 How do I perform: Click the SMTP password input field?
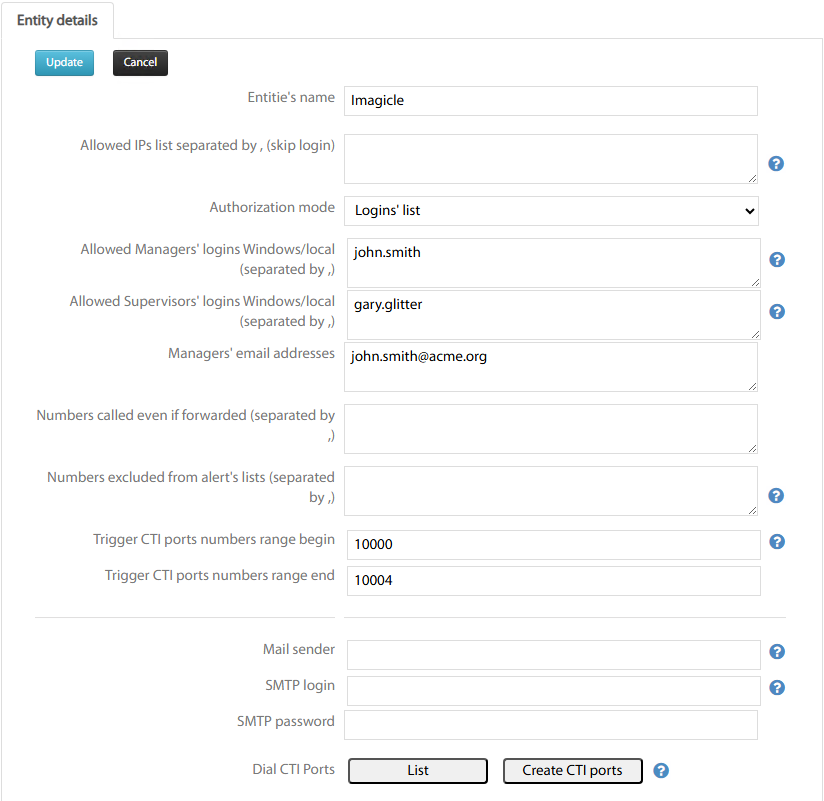[x=551, y=725]
